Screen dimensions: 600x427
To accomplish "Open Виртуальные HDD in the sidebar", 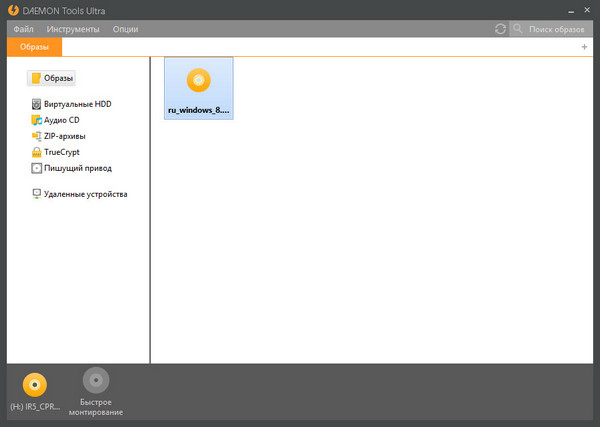I will click(77, 103).
